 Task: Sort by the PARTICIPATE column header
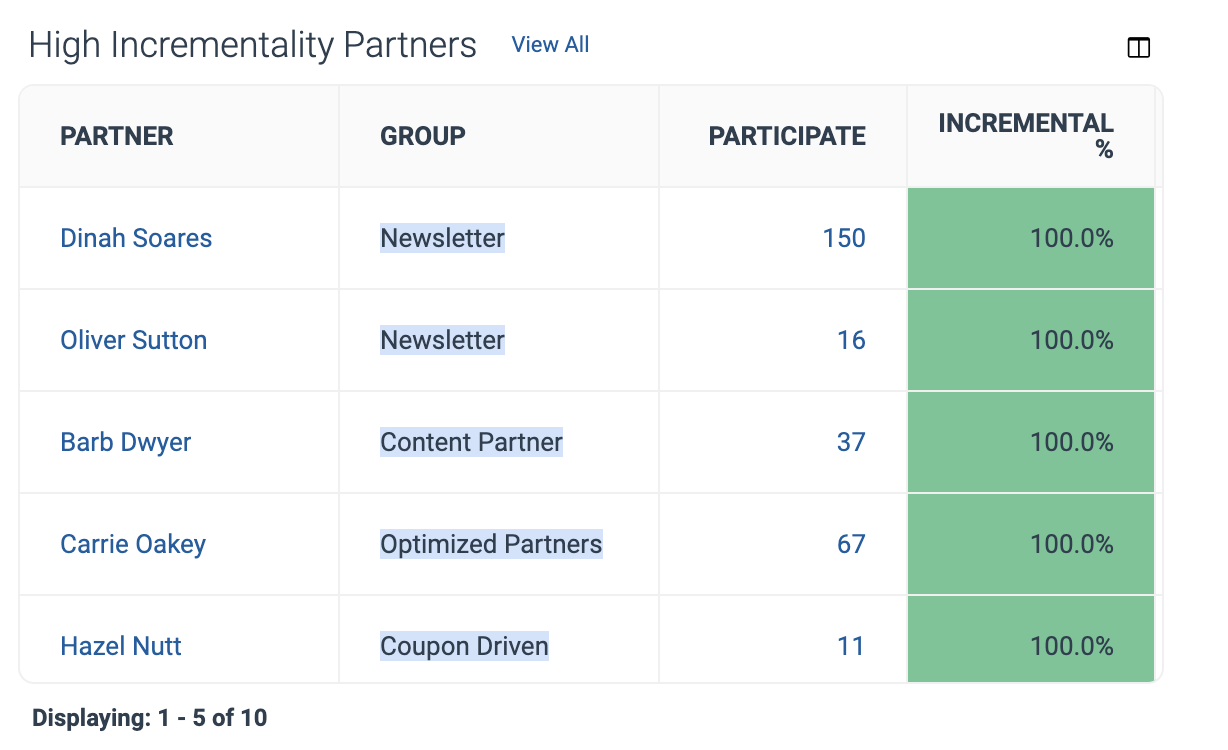pos(787,136)
